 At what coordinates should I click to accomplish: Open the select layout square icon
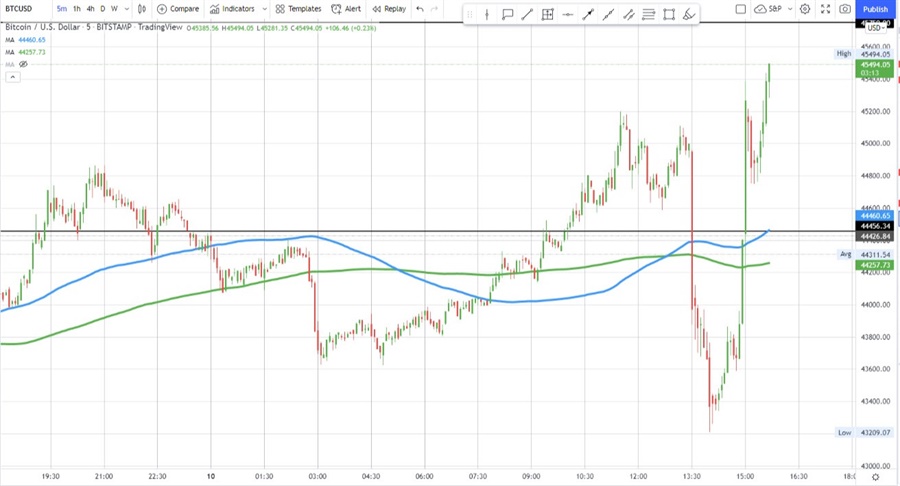740,9
